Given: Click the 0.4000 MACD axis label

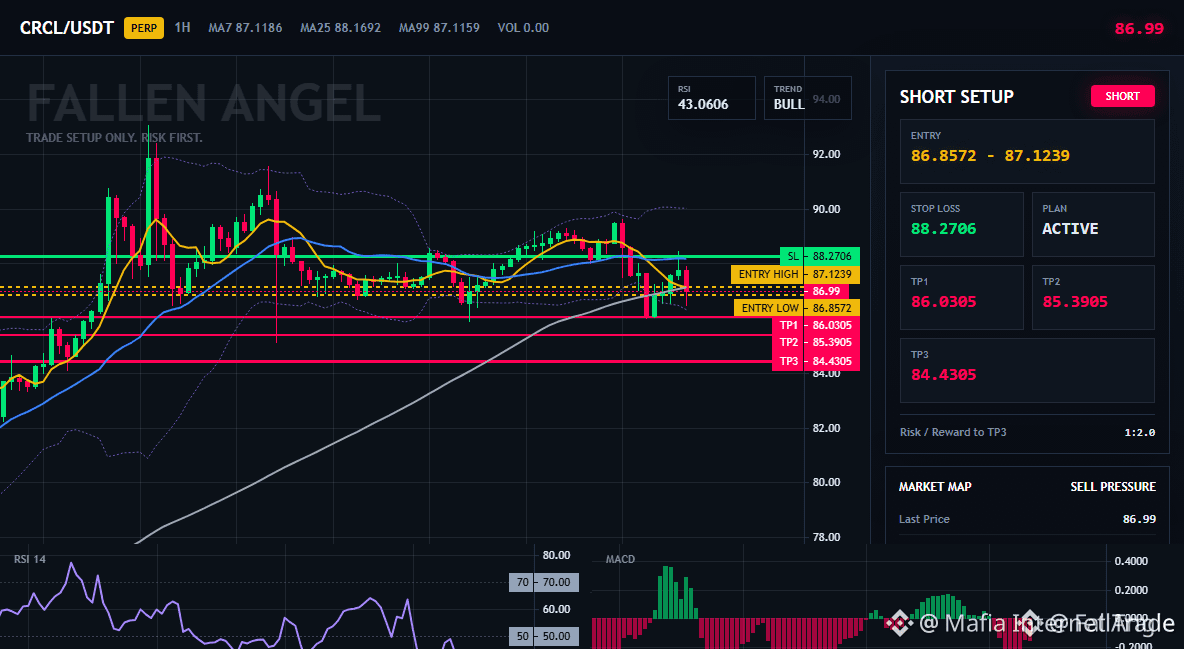Looking at the screenshot, I should pyautogui.click(x=1131, y=561).
